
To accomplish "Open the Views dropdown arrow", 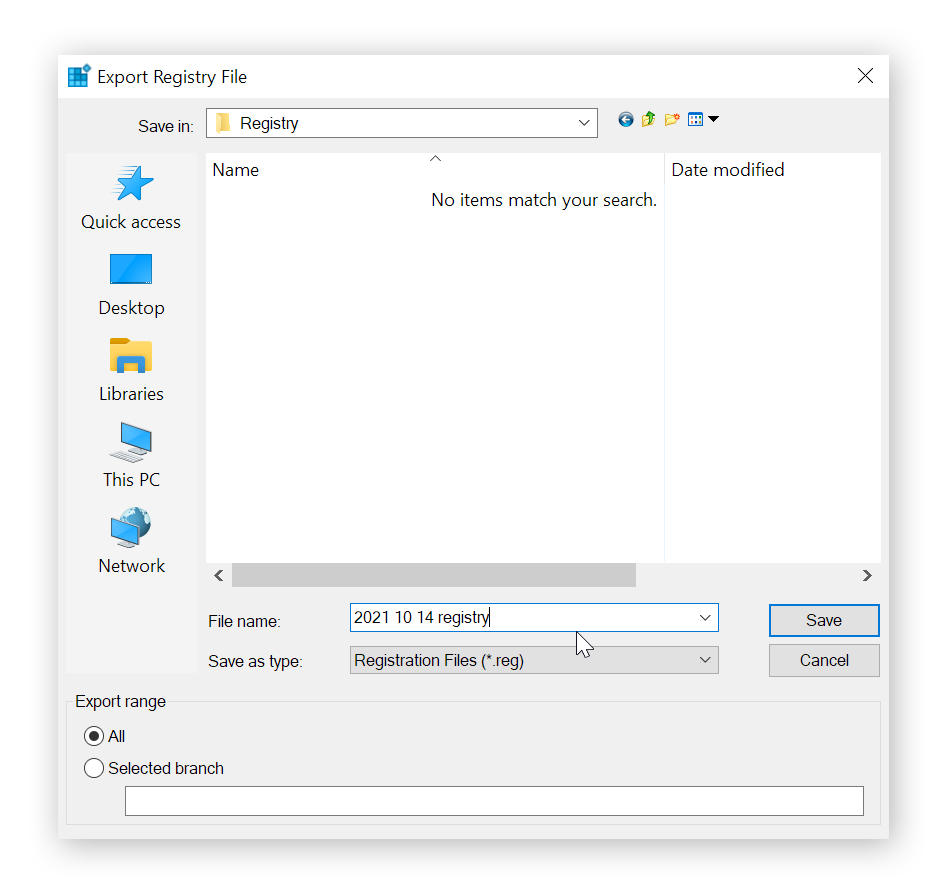I will [712, 119].
